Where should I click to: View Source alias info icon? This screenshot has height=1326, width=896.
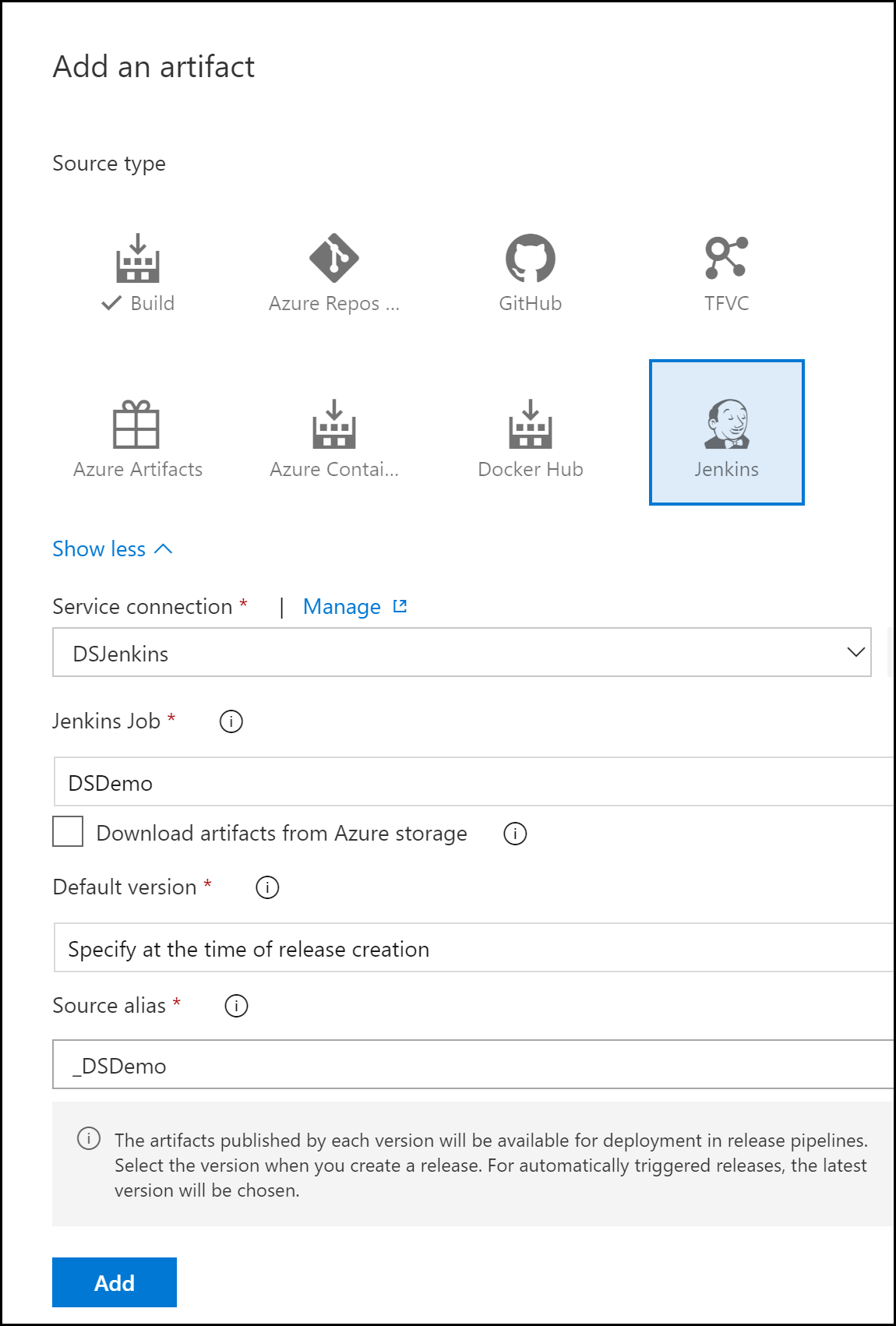(236, 1006)
